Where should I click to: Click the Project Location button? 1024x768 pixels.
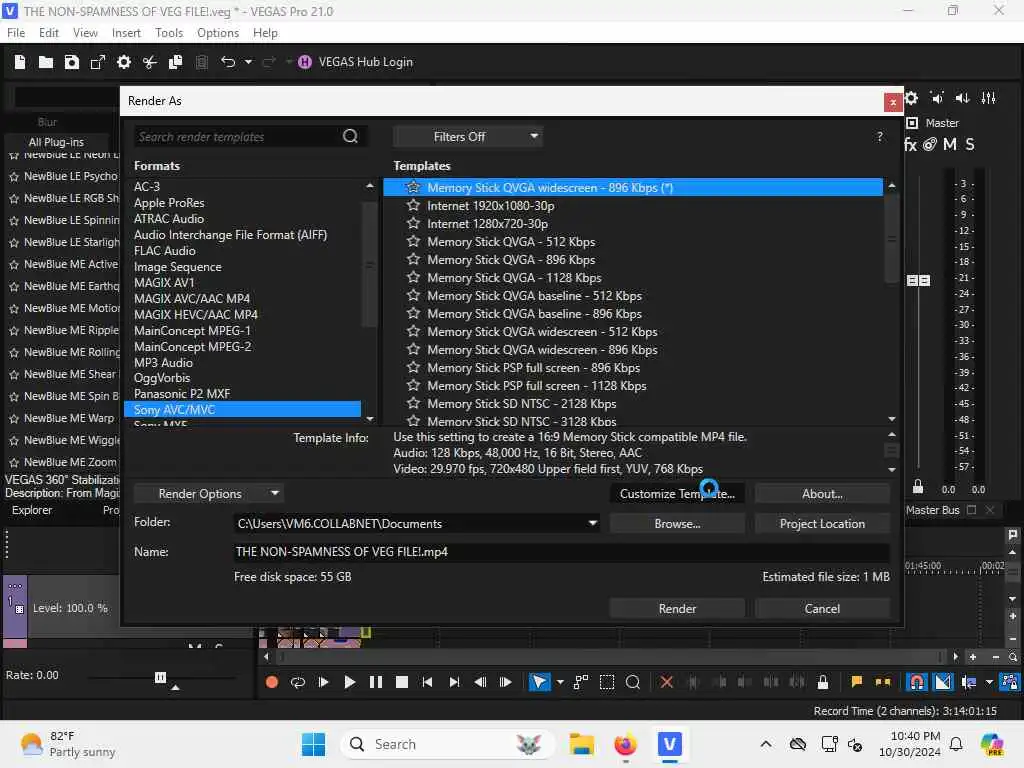(822, 524)
